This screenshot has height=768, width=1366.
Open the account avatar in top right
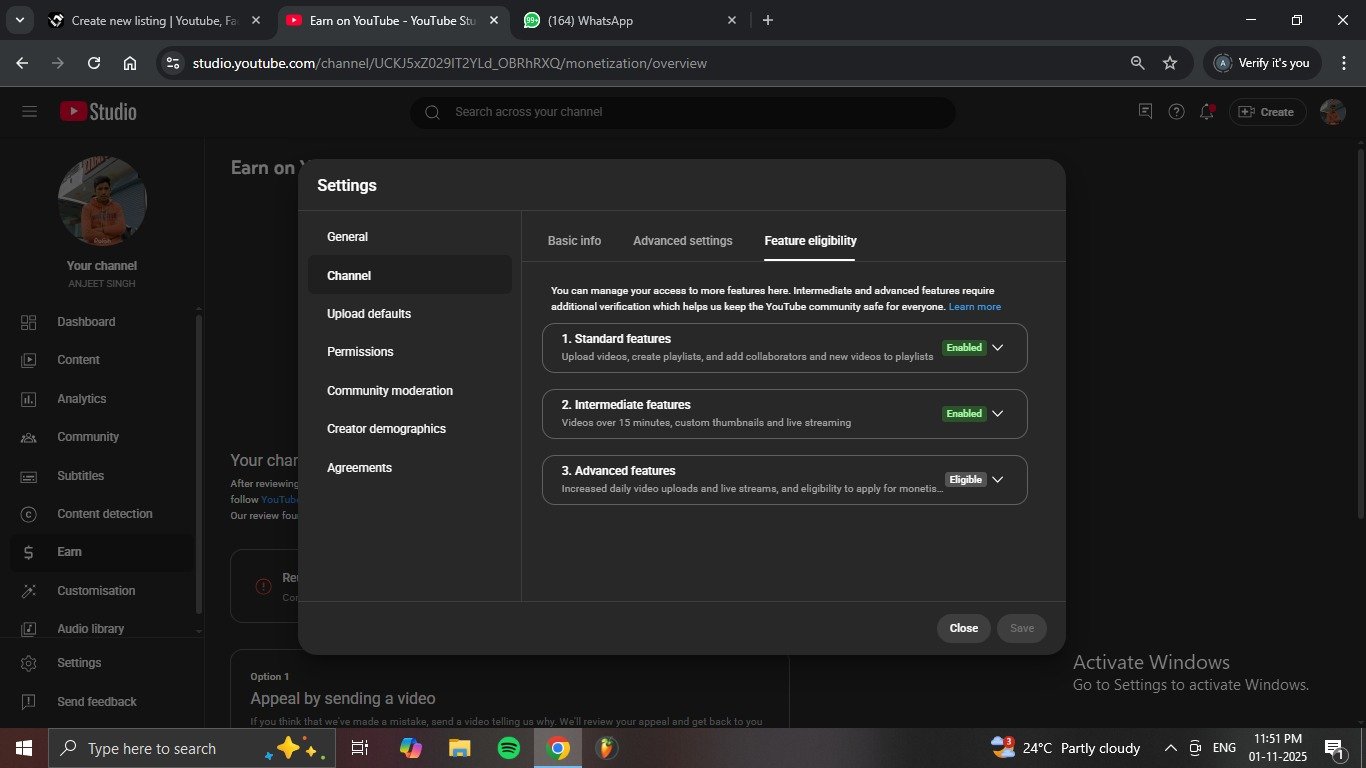pyautogui.click(x=1332, y=112)
